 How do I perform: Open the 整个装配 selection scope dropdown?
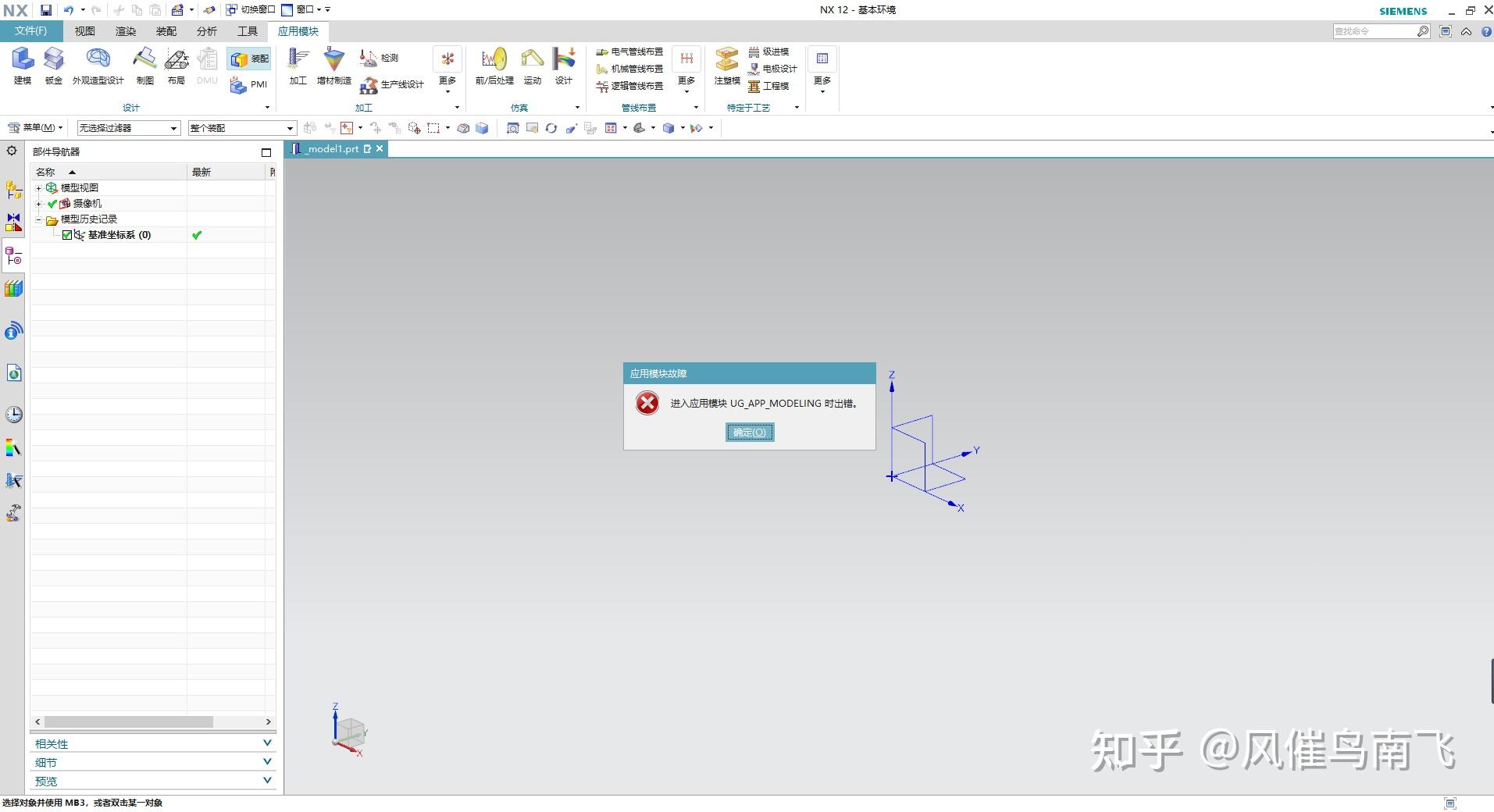288,127
